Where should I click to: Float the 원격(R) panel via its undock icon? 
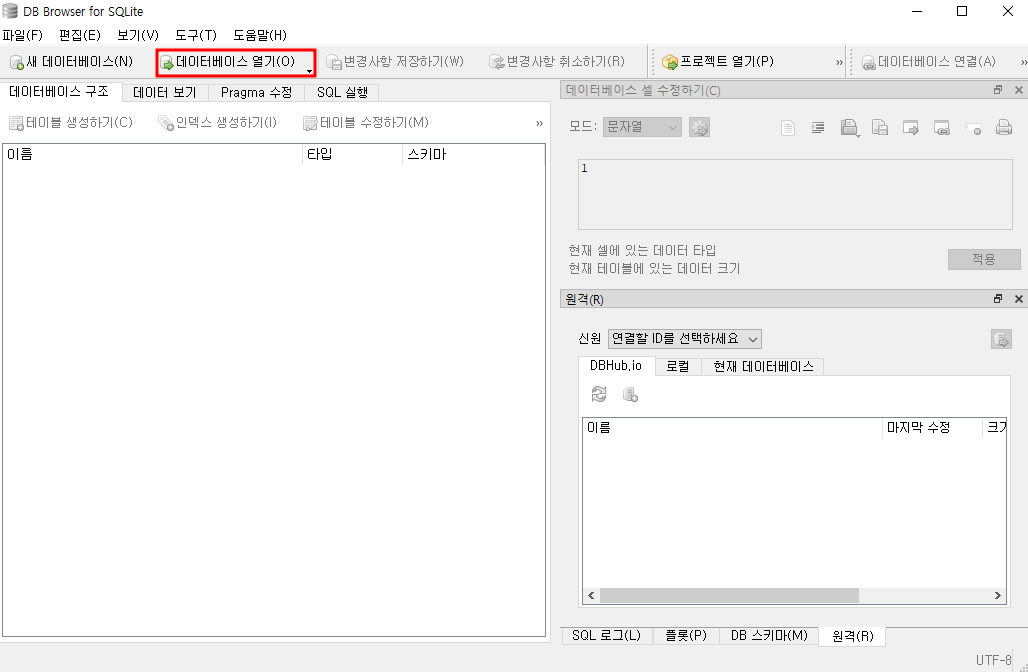click(998, 299)
